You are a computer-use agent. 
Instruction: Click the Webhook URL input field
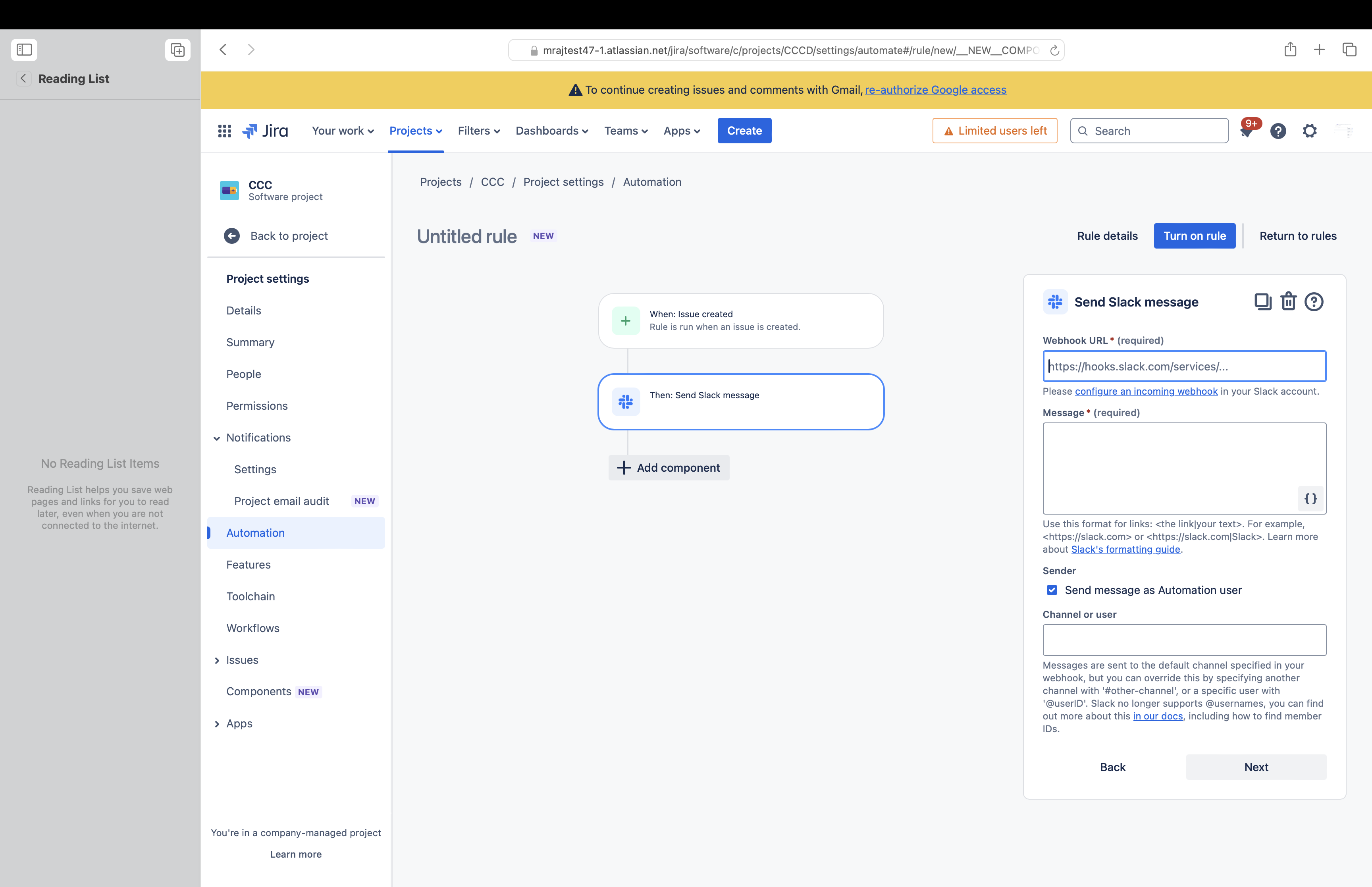(1184, 366)
